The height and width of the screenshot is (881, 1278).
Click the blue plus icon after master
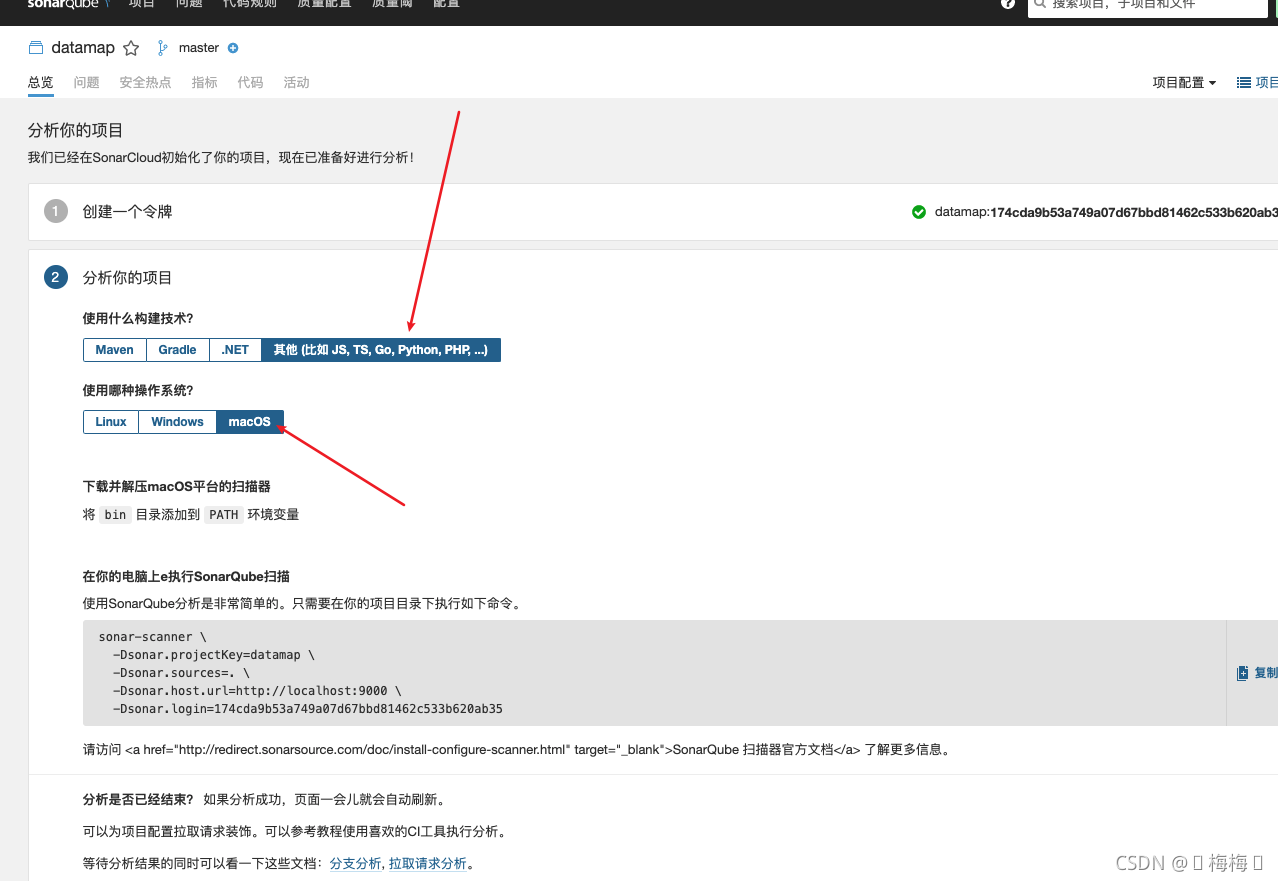click(233, 48)
